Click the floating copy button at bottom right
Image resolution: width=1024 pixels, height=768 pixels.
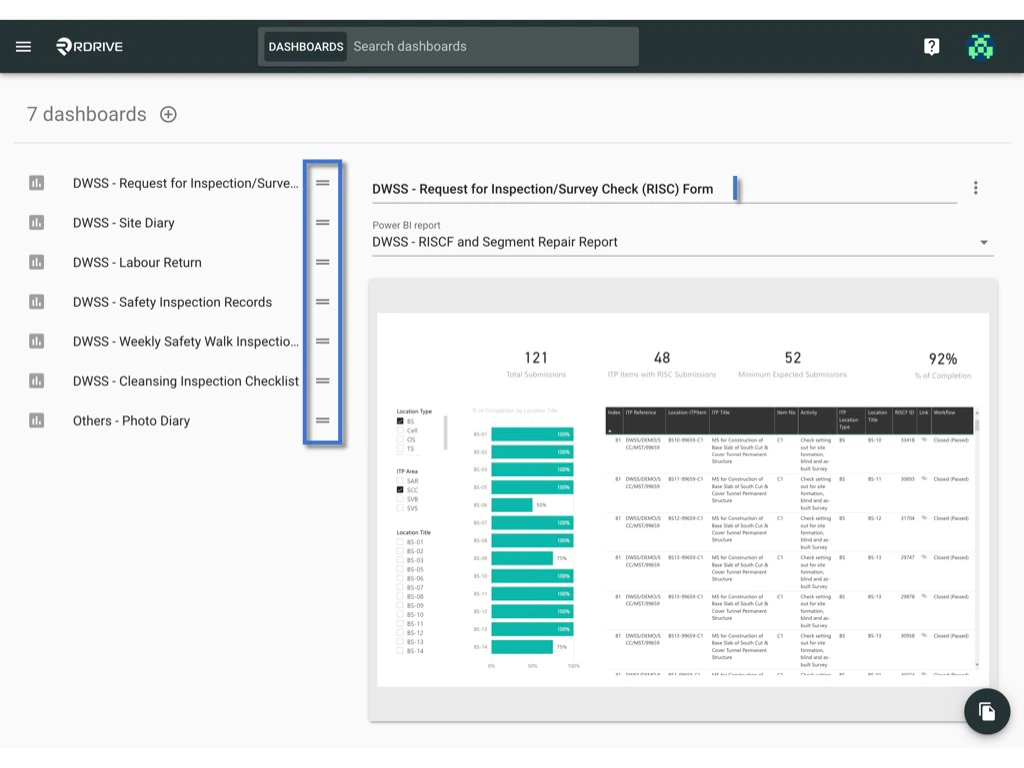pyautogui.click(x=986, y=711)
